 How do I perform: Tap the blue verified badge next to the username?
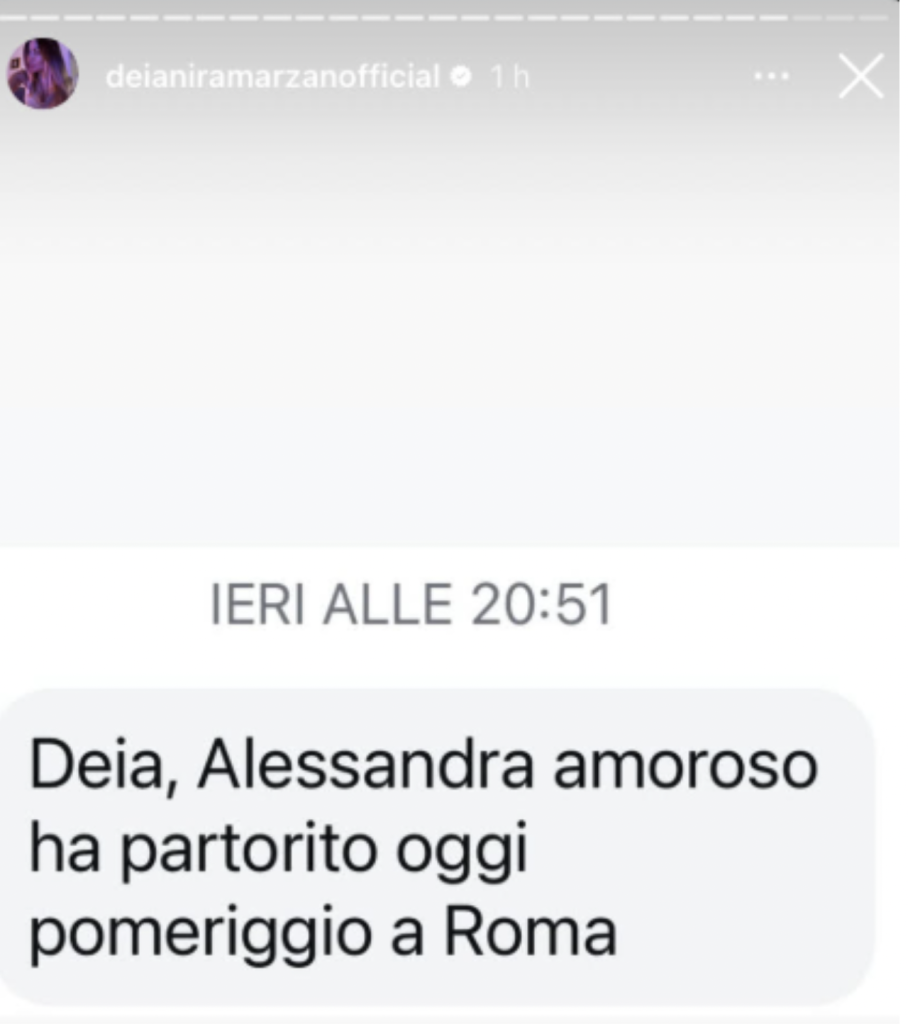(x=462, y=77)
